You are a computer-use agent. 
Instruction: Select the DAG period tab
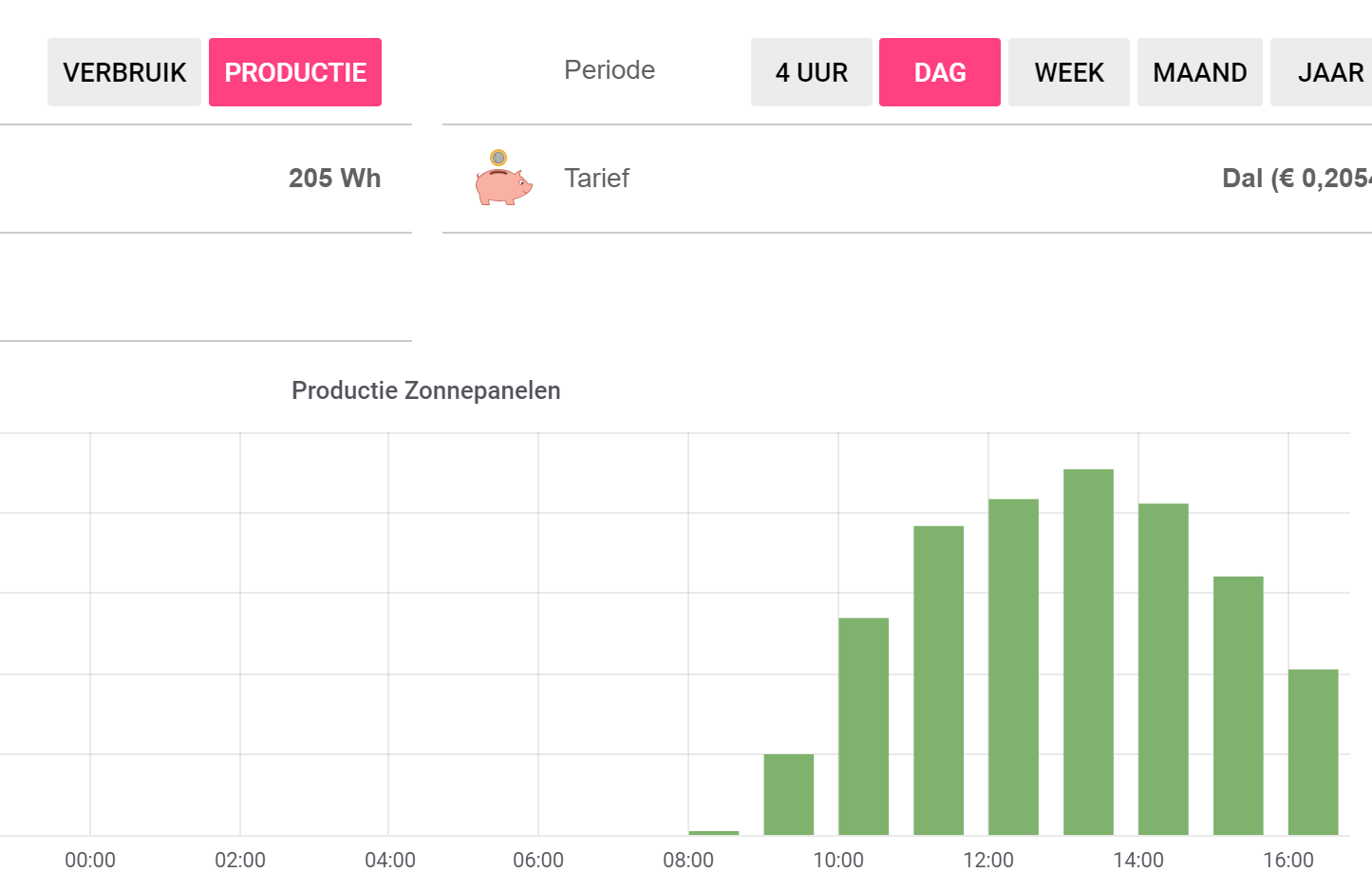(x=939, y=72)
